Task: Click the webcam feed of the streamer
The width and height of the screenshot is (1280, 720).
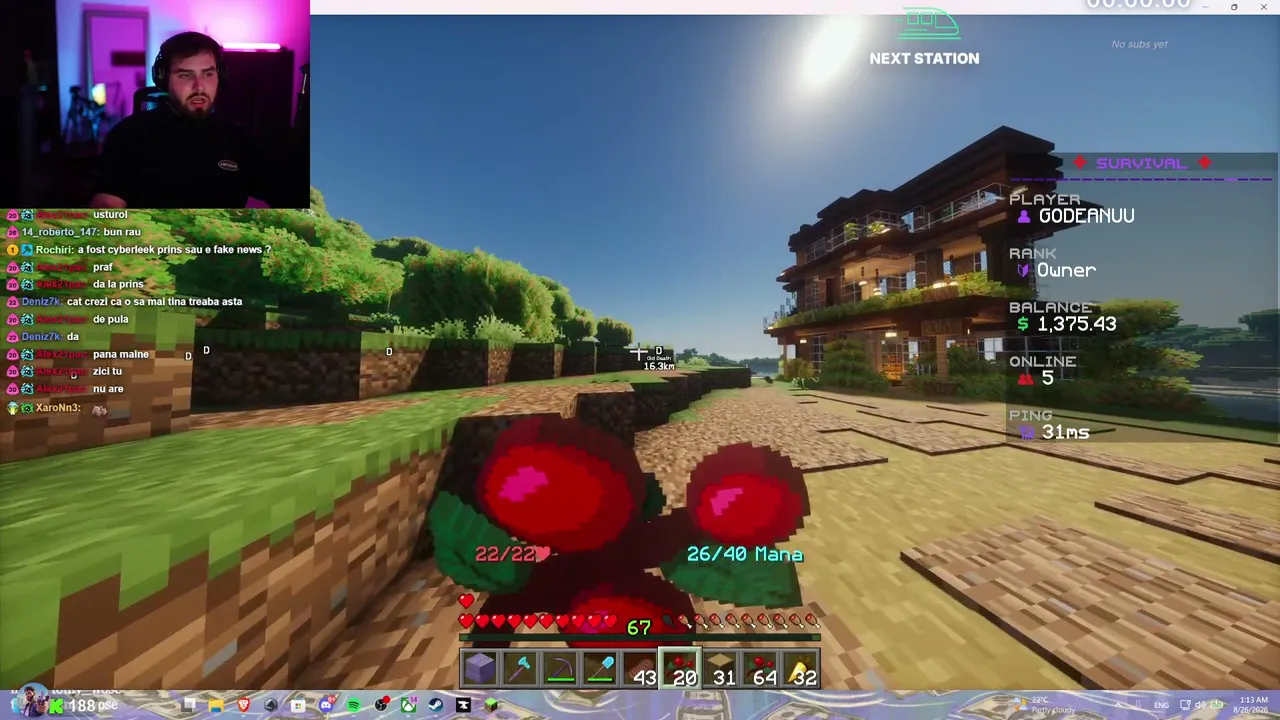Action: 155,104
